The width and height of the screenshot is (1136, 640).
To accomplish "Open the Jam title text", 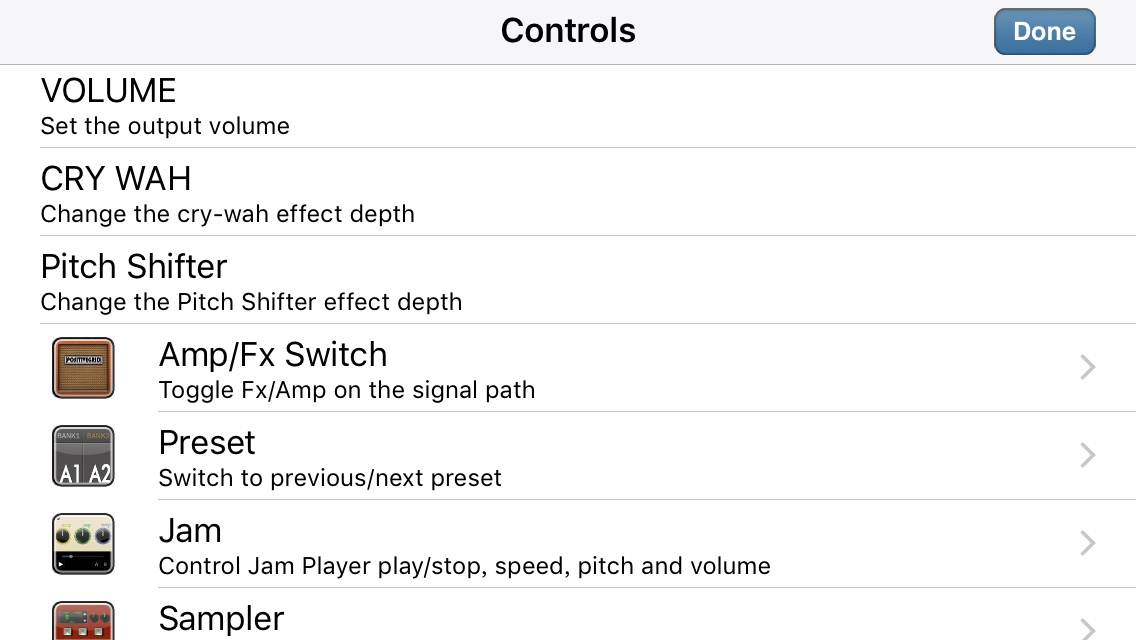I will [190, 531].
